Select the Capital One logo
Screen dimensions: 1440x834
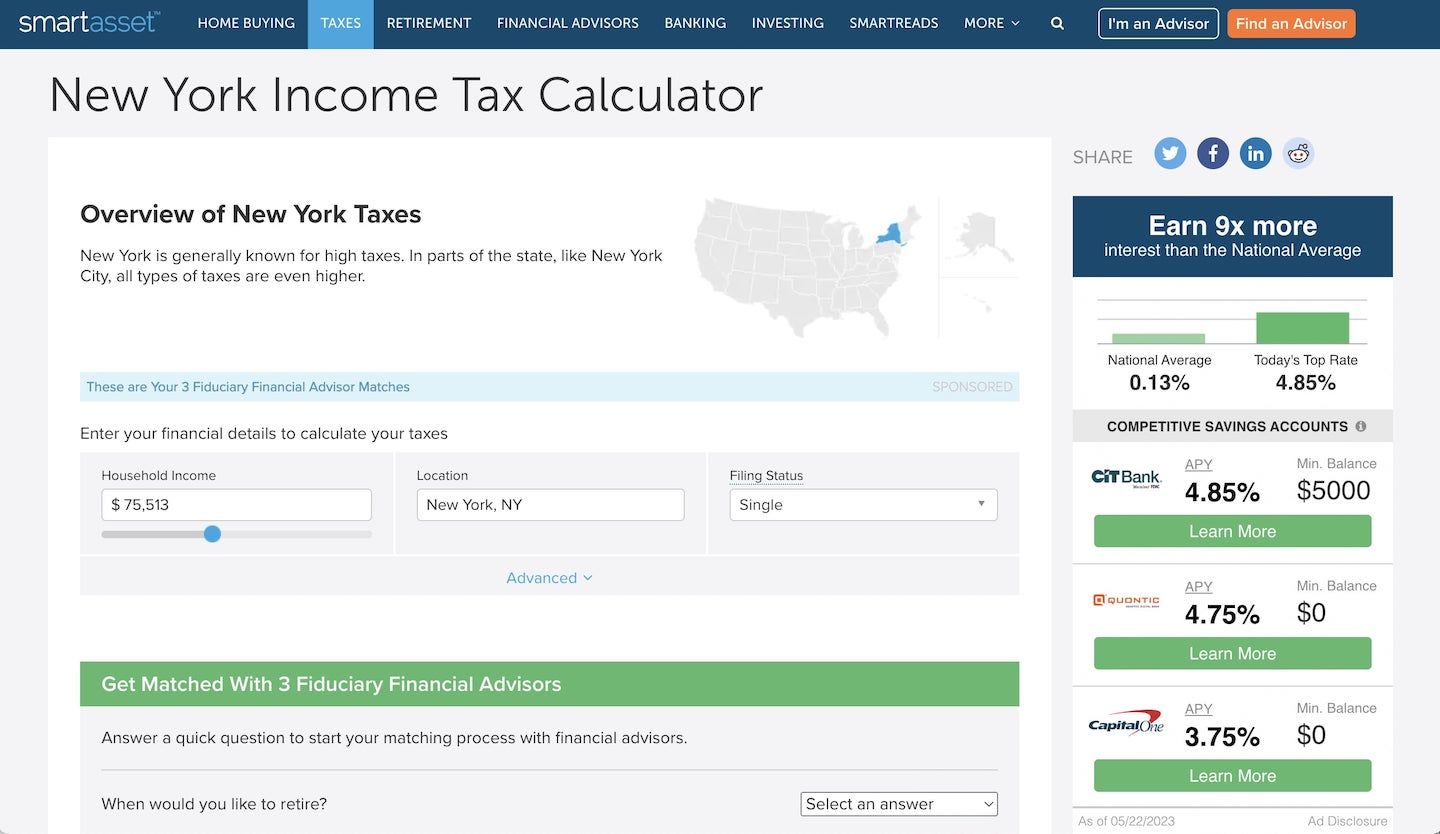coord(1127,722)
